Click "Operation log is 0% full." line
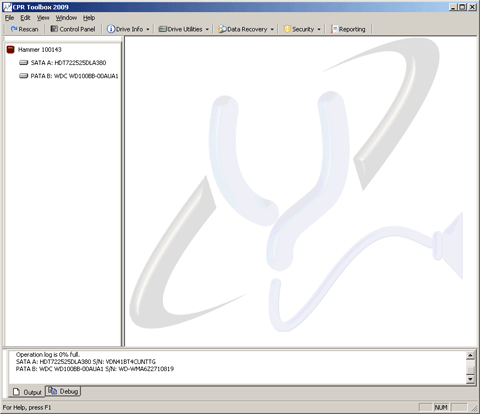 point(48,354)
